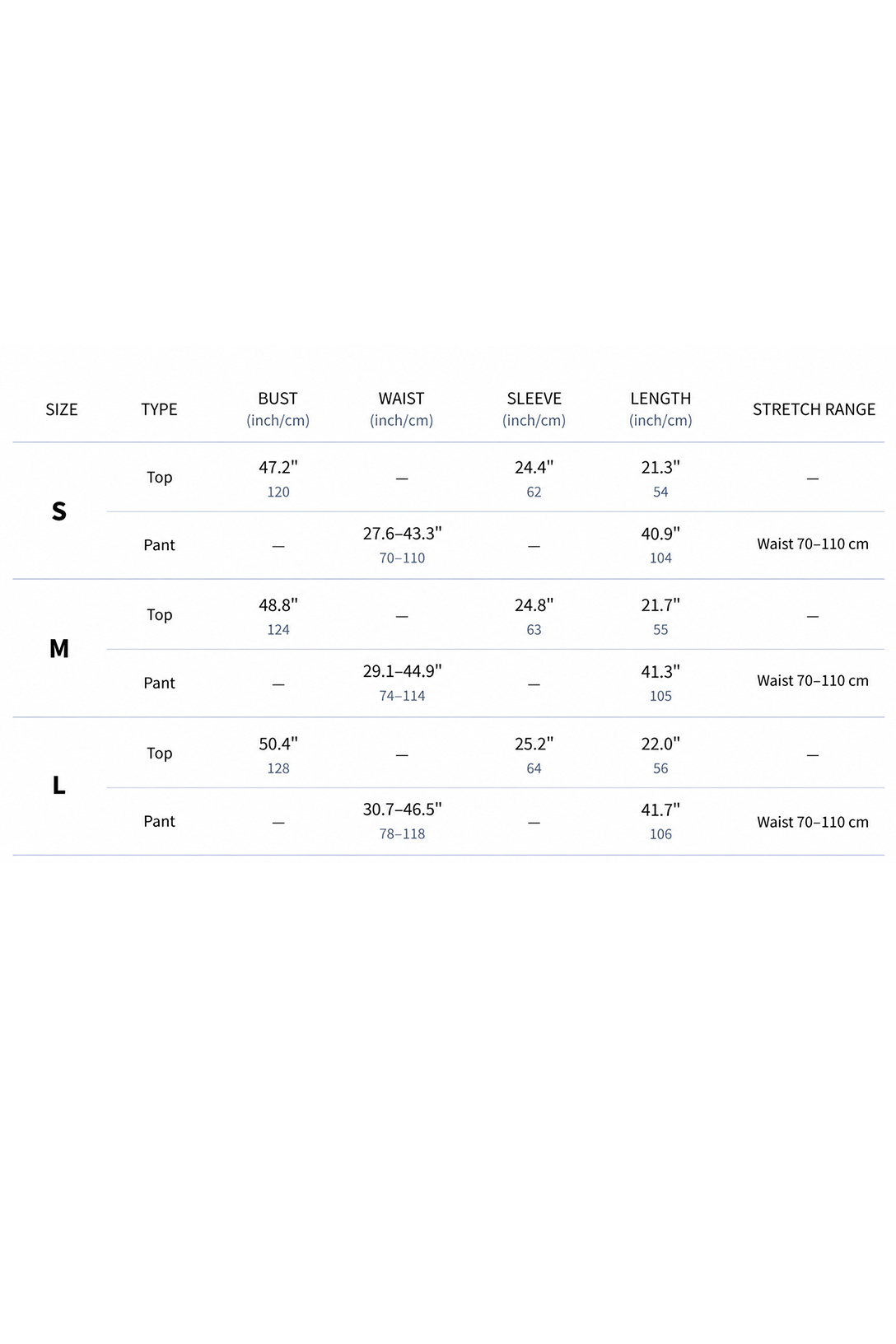The image size is (896, 1344).
Task: Select the 50.4" bust value for size L
Action: 278,744
